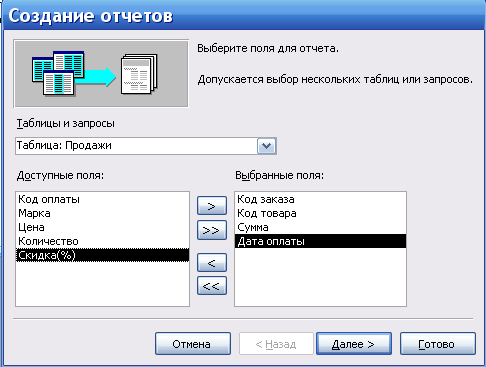Select Цена in available fields
This screenshot has width=486, height=367.
(102, 227)
